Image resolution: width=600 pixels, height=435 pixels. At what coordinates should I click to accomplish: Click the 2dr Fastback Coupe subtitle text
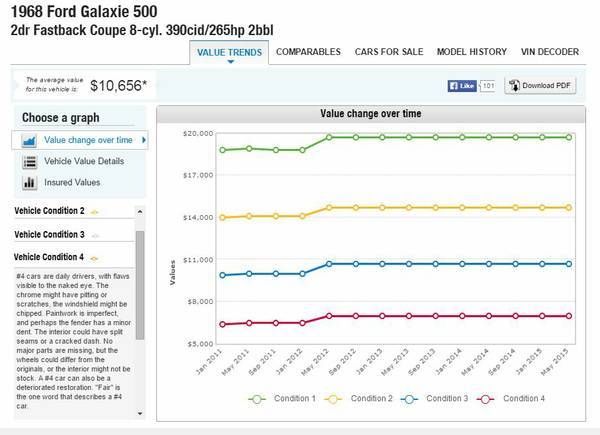click(142, 30)
